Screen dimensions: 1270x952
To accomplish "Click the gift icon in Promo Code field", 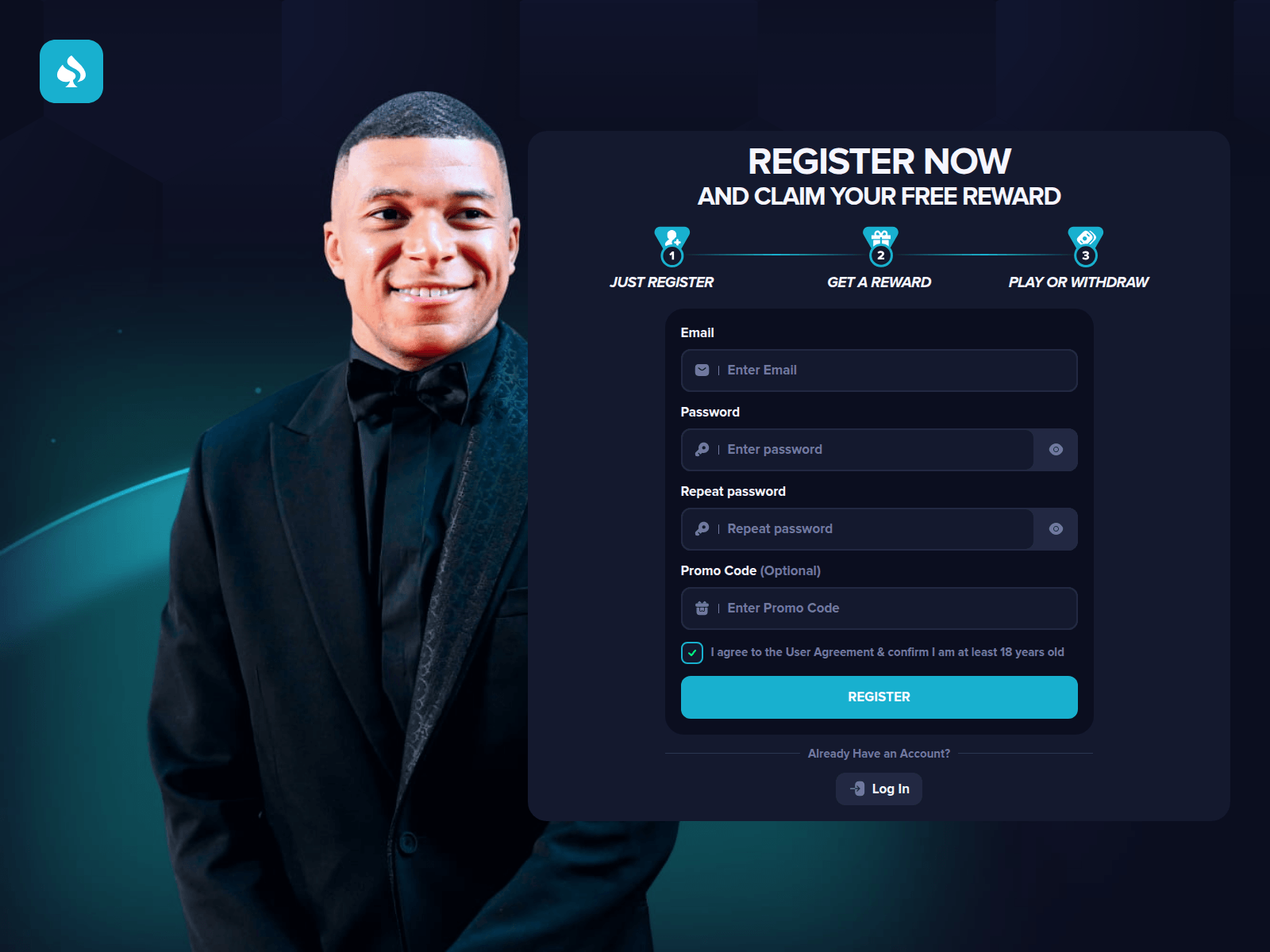I will (x=702, y=608).
